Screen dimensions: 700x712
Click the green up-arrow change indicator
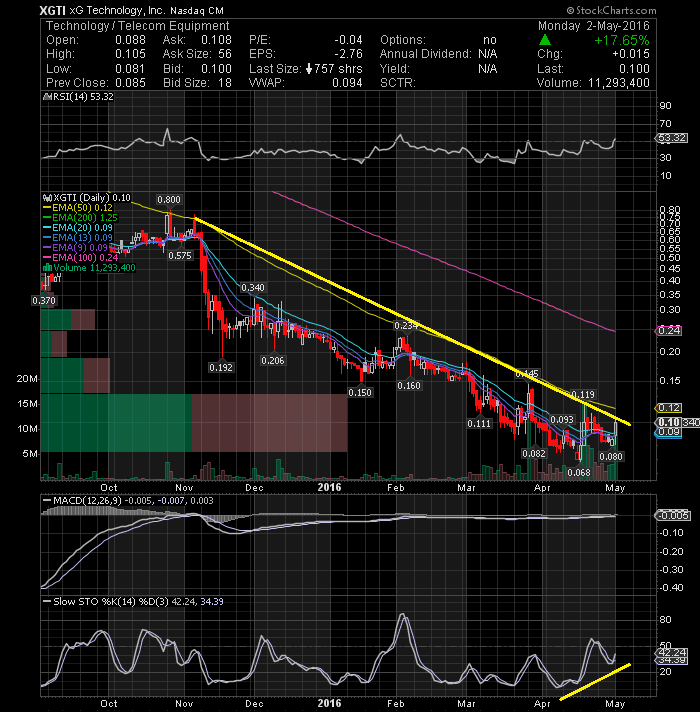[545, 40]
